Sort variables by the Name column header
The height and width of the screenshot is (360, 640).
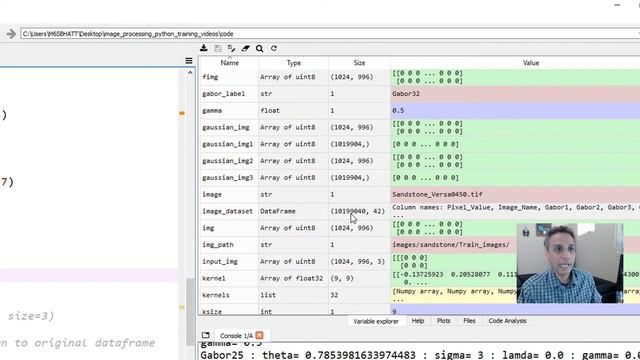(229, 63)
